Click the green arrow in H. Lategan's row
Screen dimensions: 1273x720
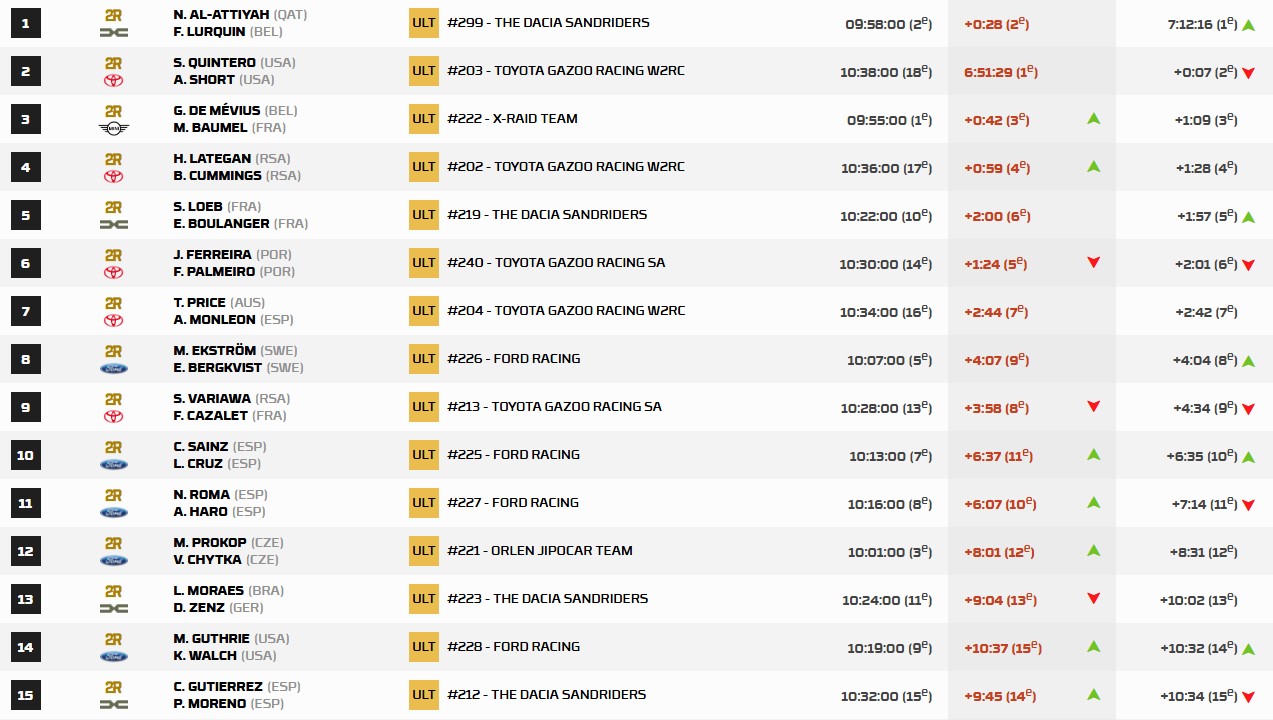pyautogui.click(x=1093, y=167)
